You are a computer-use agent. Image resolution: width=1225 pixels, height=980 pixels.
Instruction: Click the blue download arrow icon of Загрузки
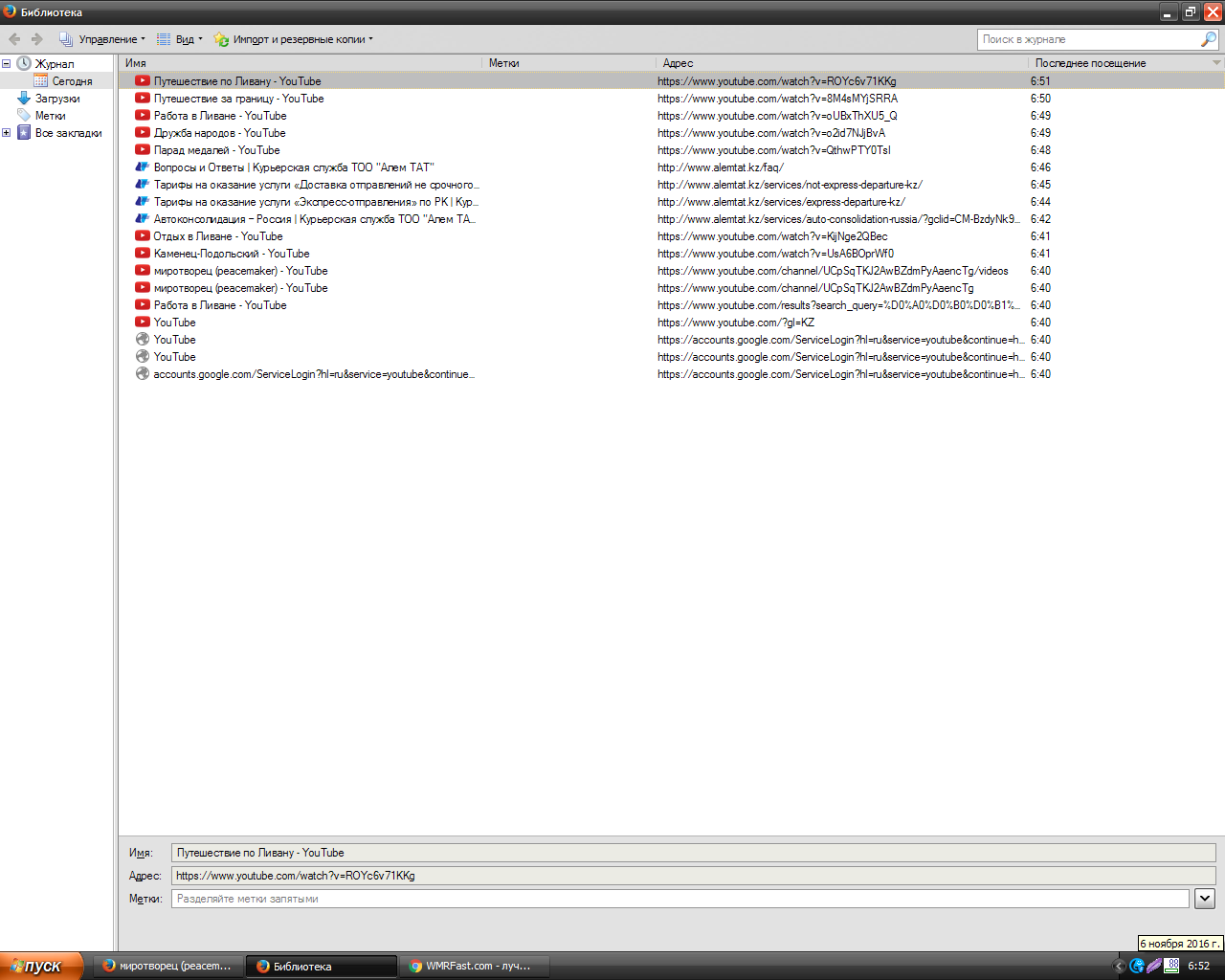(x=24, y=98)
